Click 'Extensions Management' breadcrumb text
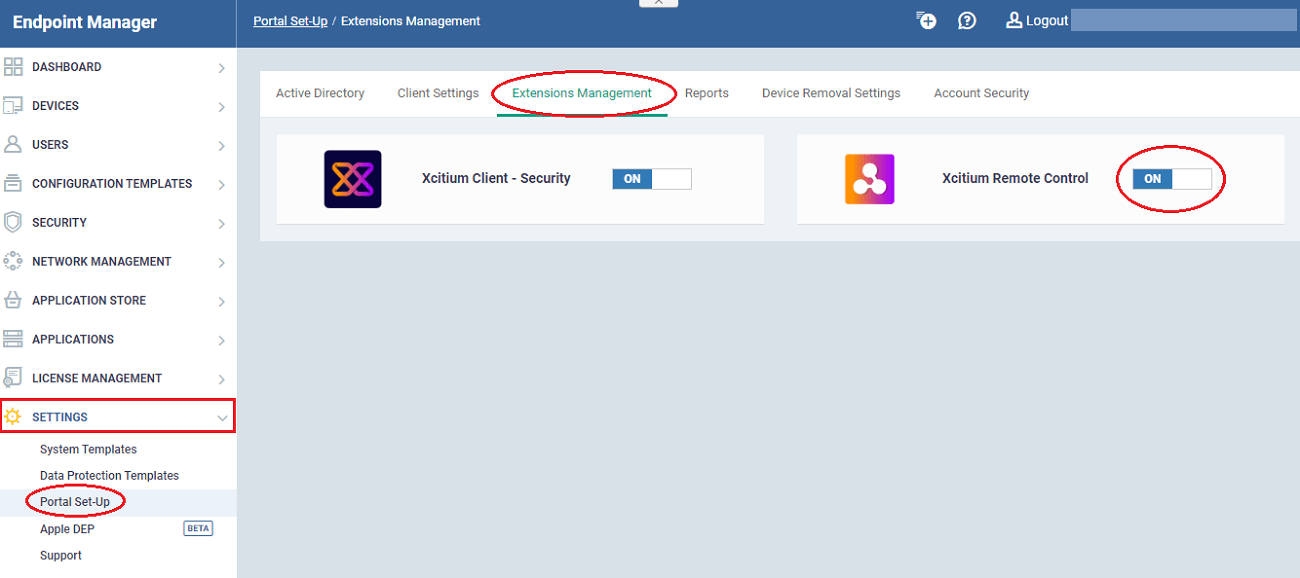1300x578 pixels. point(410,21)
